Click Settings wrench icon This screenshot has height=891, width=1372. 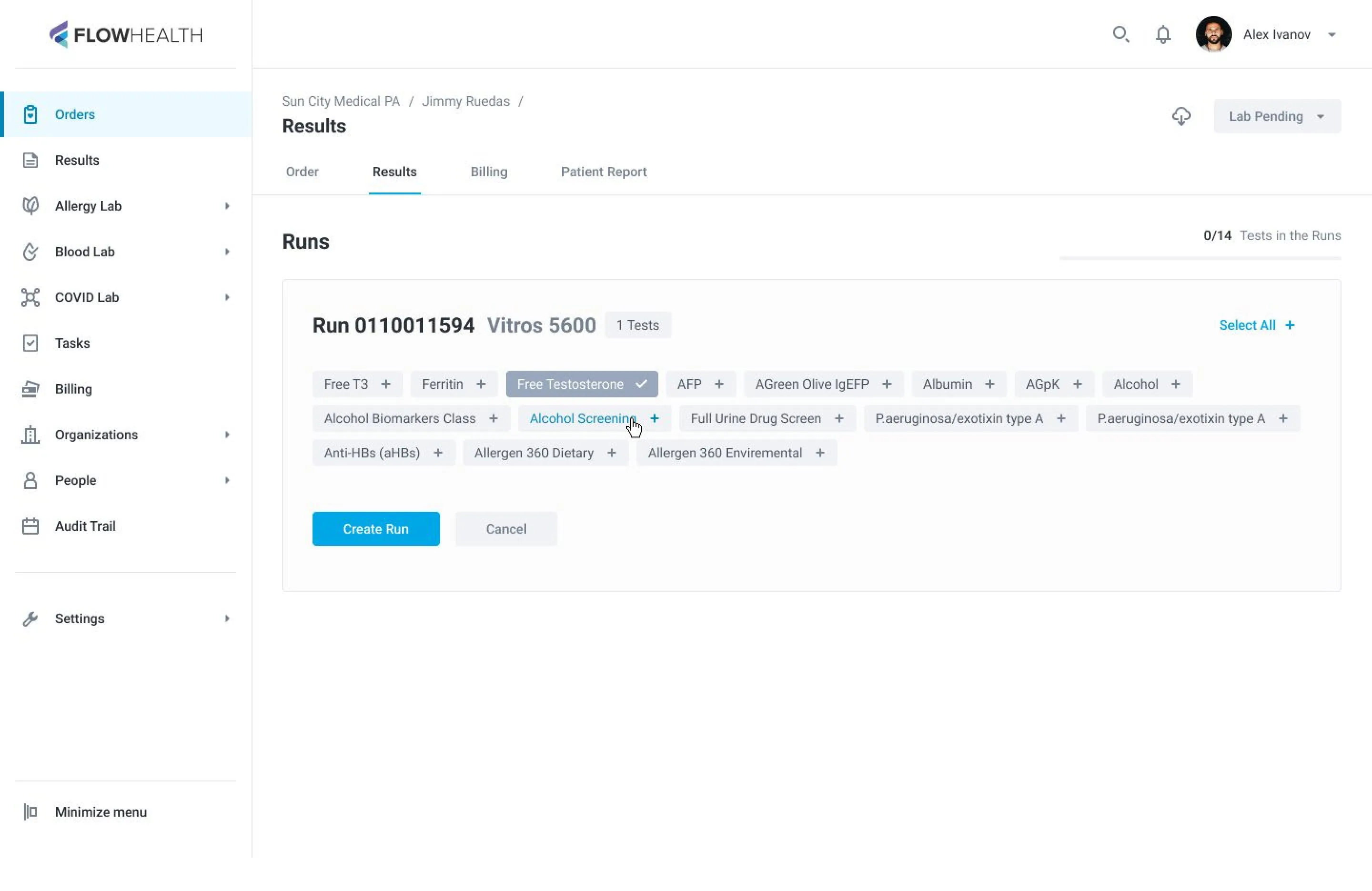coord(30,618)
